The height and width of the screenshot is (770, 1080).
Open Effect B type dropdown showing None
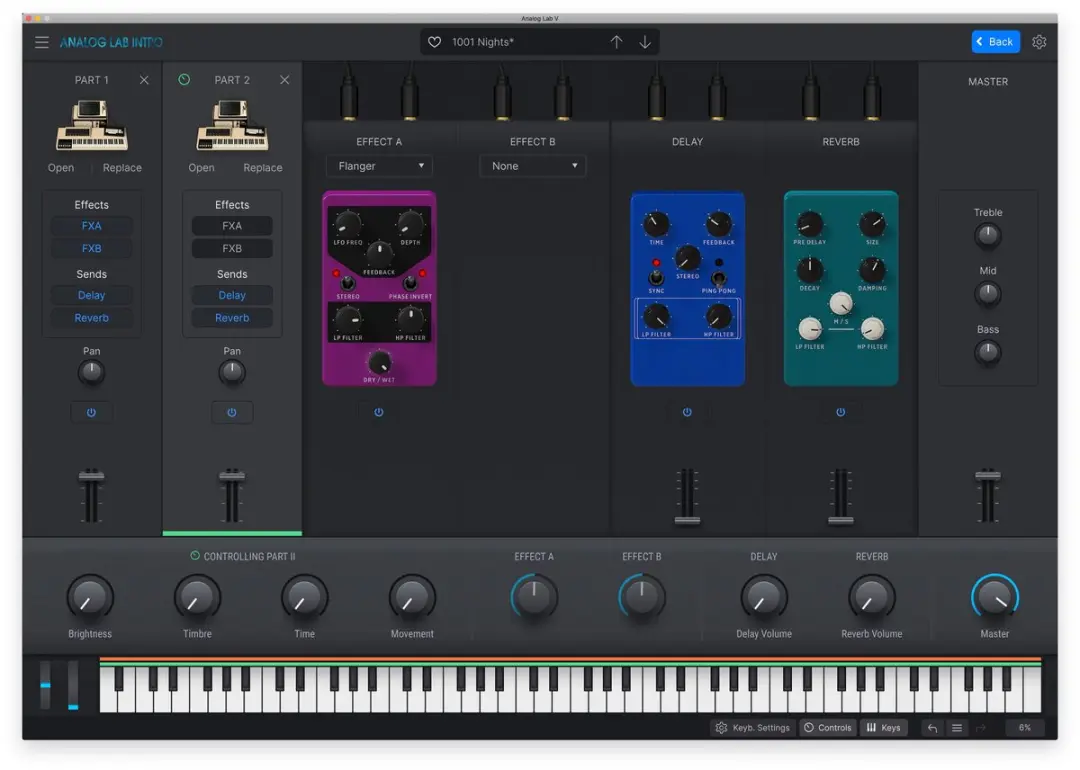pos(533,166)
